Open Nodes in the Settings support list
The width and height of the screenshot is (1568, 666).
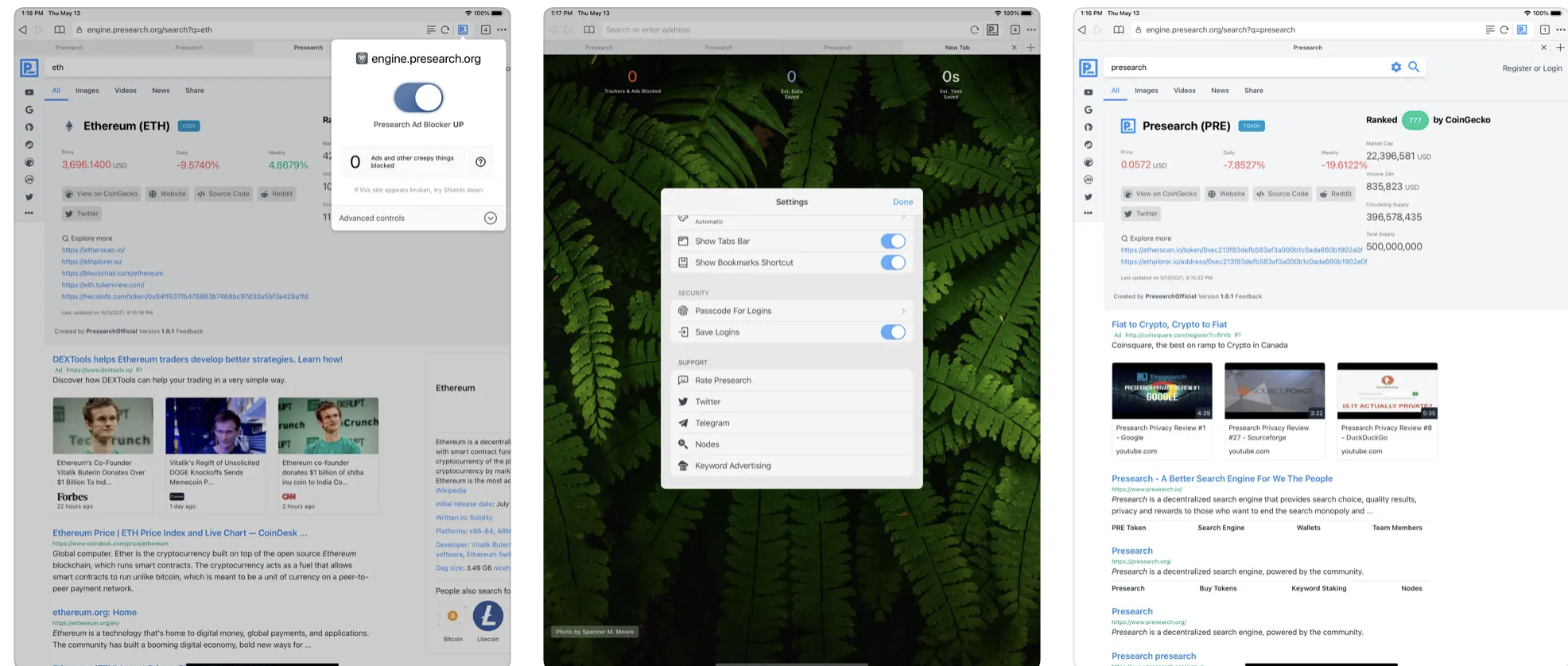coord(792,445)
